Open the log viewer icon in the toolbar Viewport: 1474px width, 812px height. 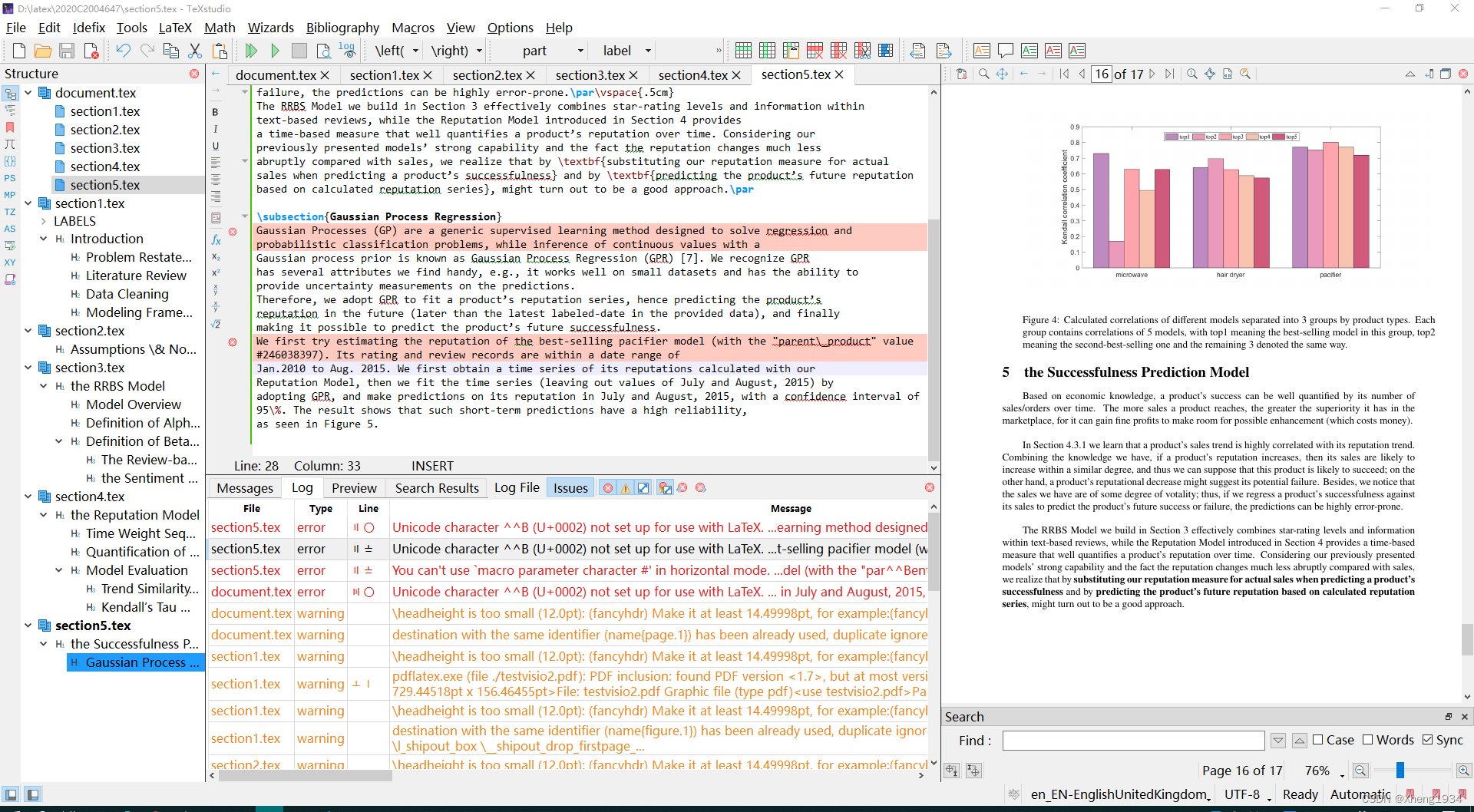[x=348, y=50]
